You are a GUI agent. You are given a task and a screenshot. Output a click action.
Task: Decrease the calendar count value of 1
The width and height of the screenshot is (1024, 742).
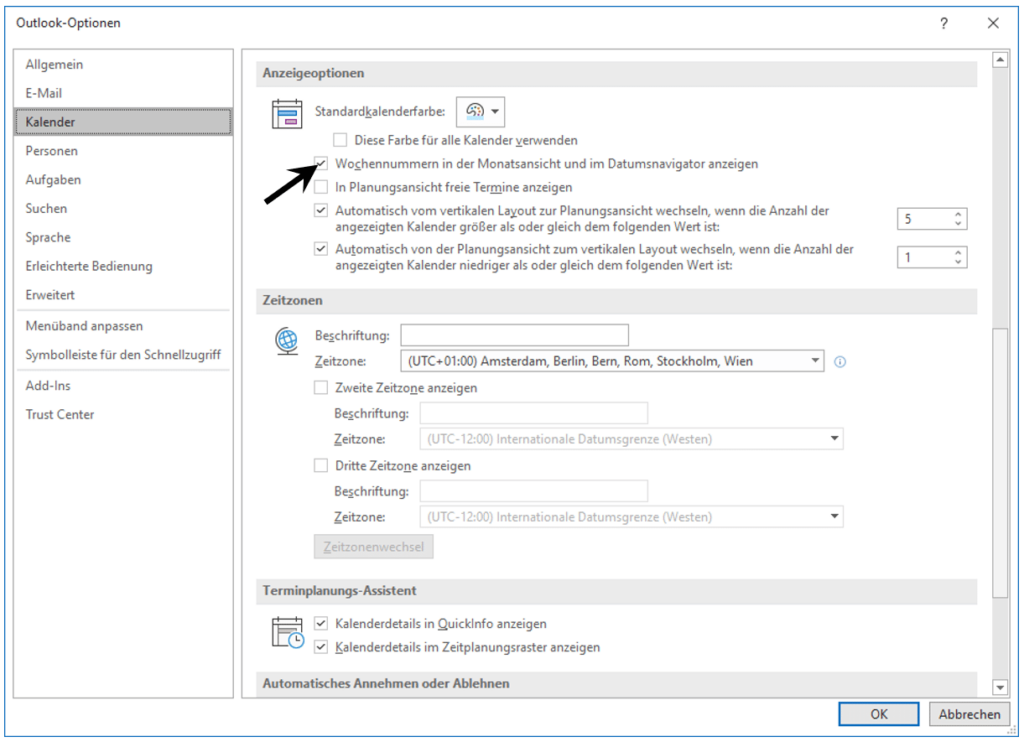pyautogui.click(x=957, y=262)
